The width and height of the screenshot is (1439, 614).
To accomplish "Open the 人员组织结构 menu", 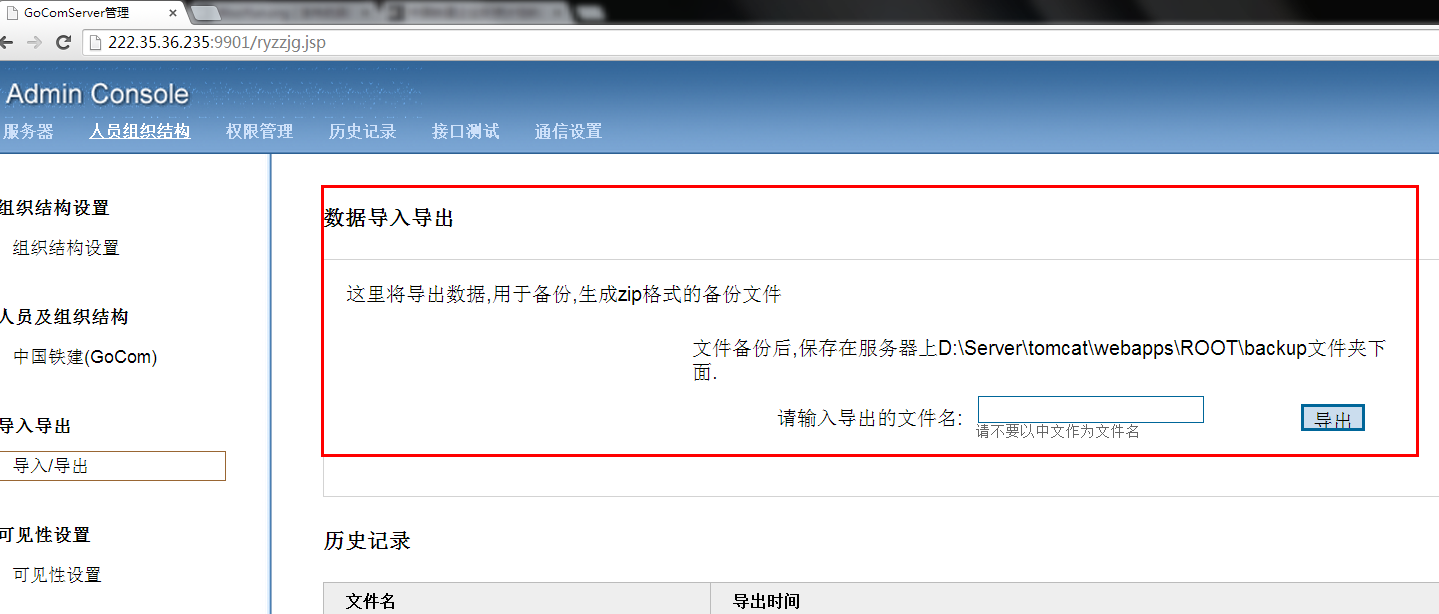I will point(140,131).
